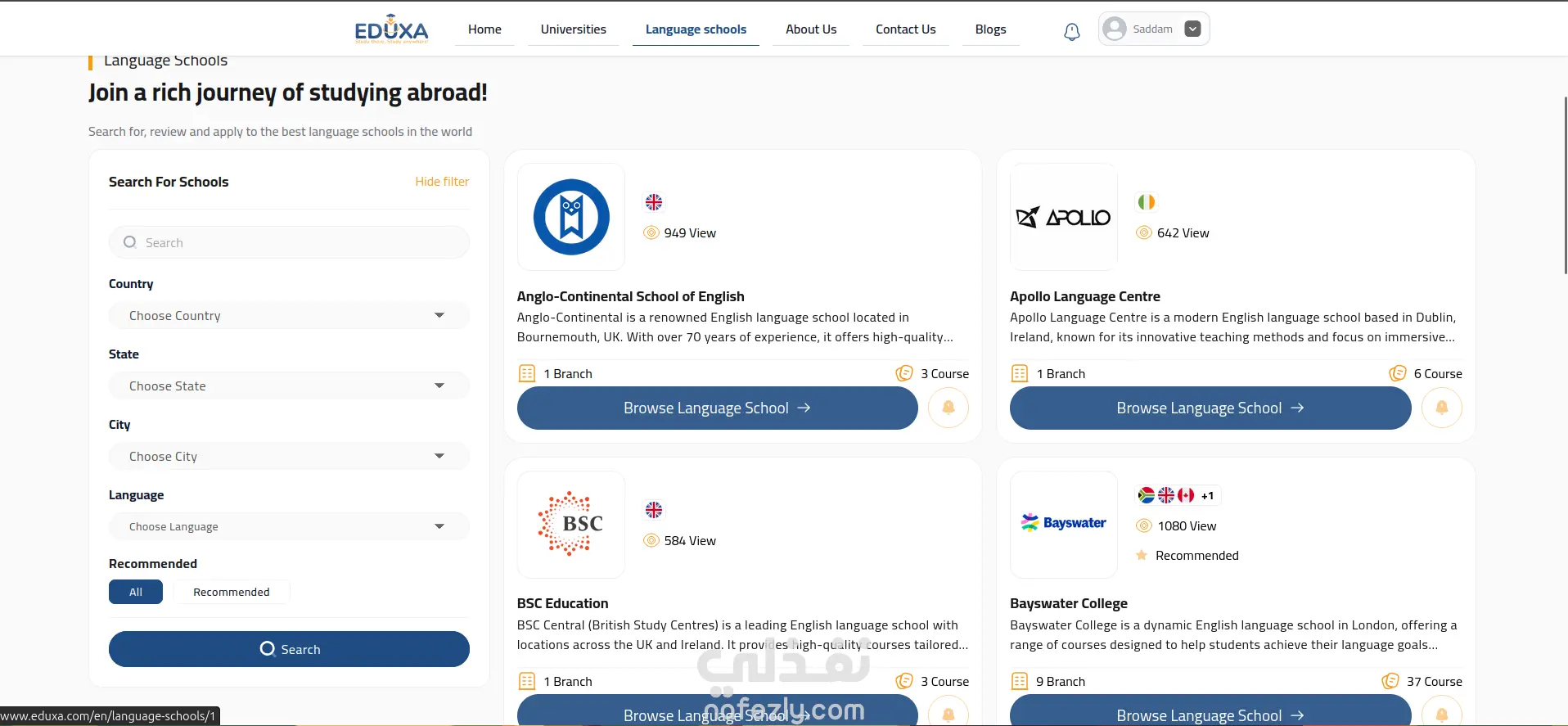This screenshot has height=726, width=1568.
Task: Click the Canada flag on Bayswater card
Action: click(1186, 495)
